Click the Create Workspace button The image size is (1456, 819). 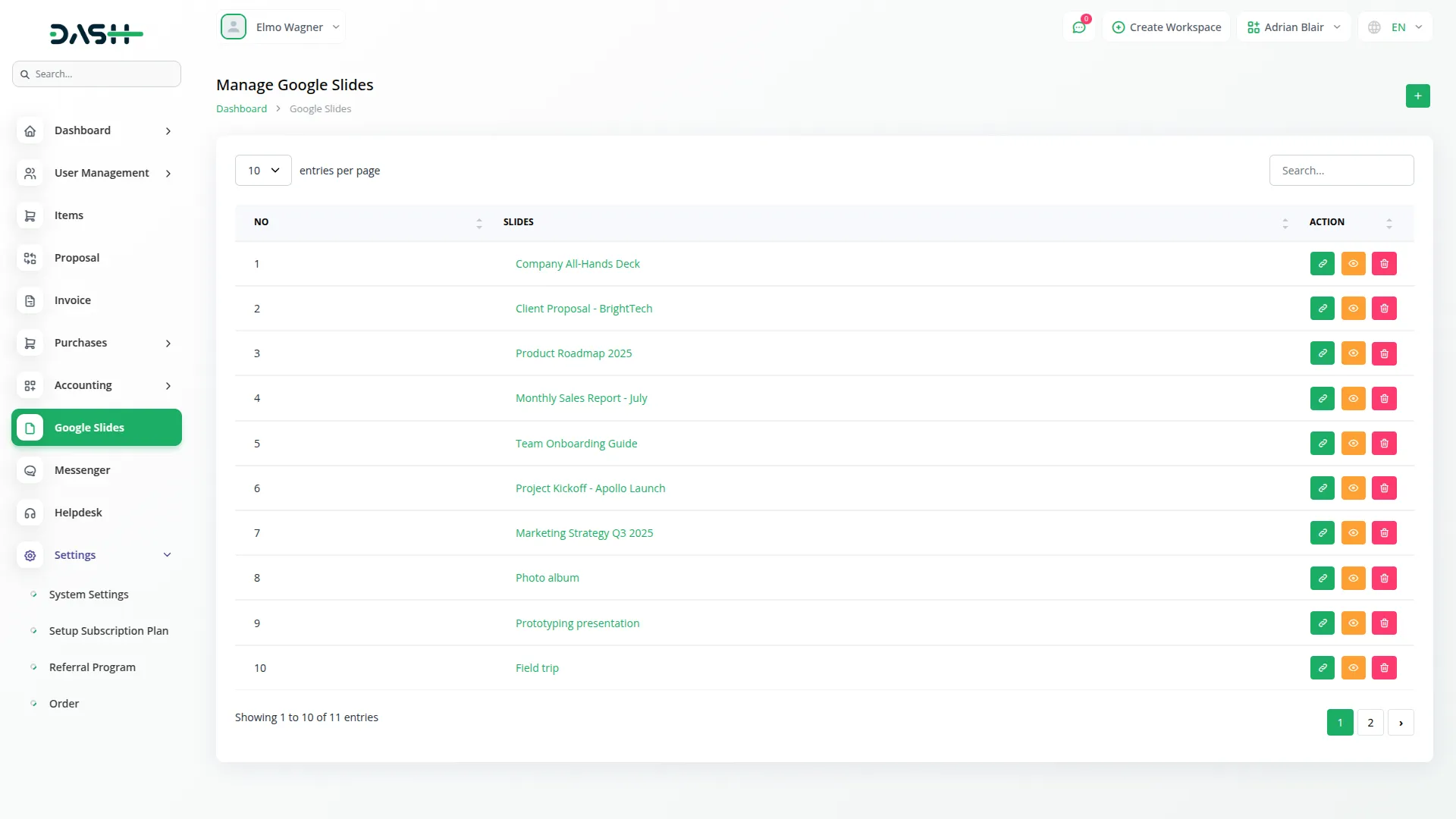point(1166,27)
